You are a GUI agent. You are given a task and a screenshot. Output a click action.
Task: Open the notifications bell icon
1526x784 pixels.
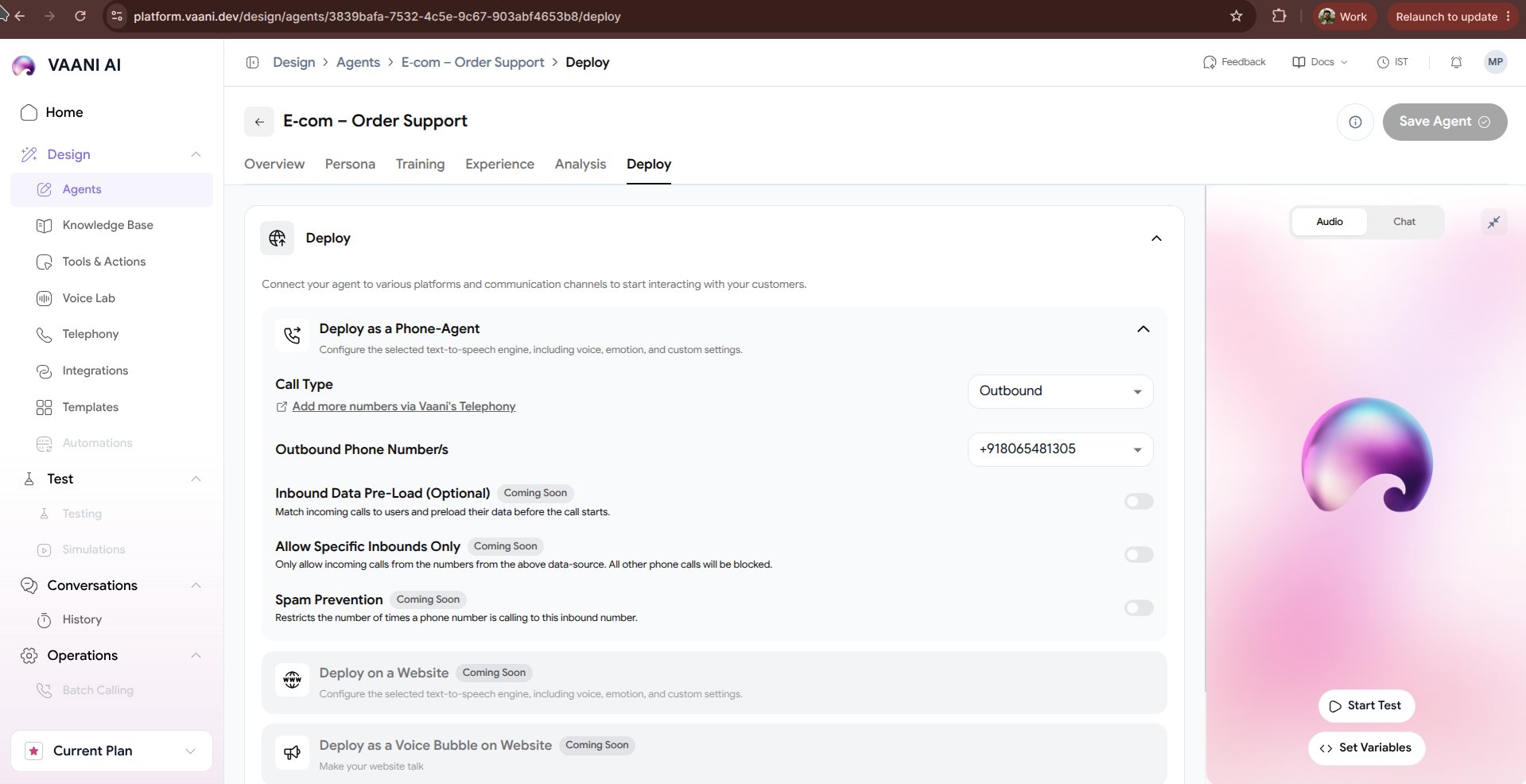point(1456,62)
